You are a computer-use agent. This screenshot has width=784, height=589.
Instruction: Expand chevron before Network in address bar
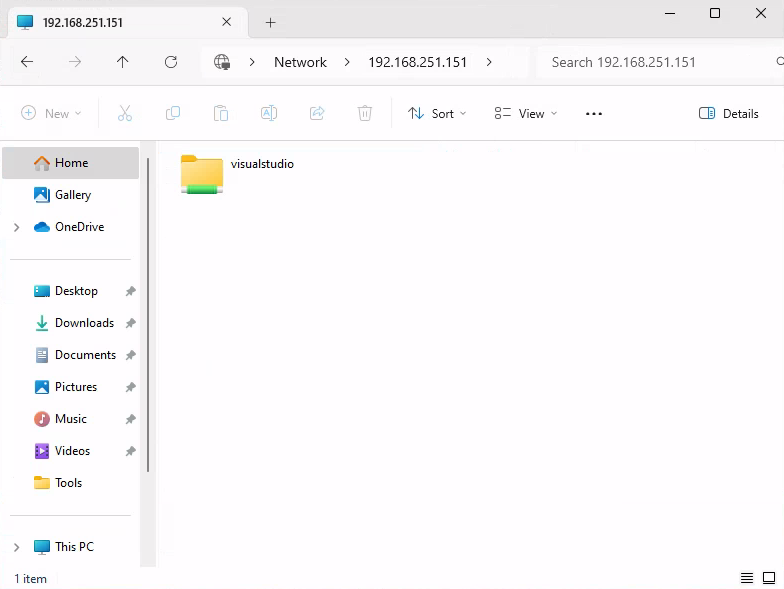click(252, 62)
